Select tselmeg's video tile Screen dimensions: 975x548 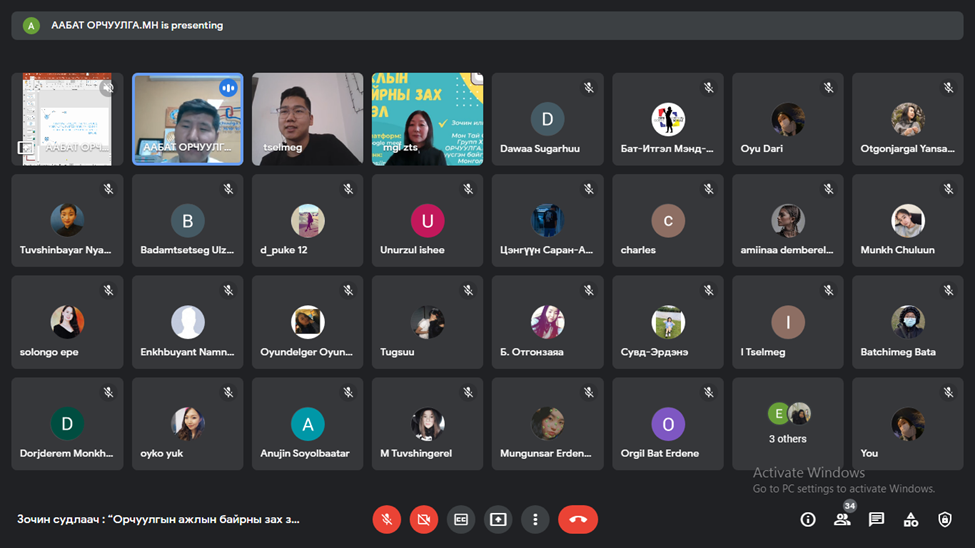[x=307, y=119]
